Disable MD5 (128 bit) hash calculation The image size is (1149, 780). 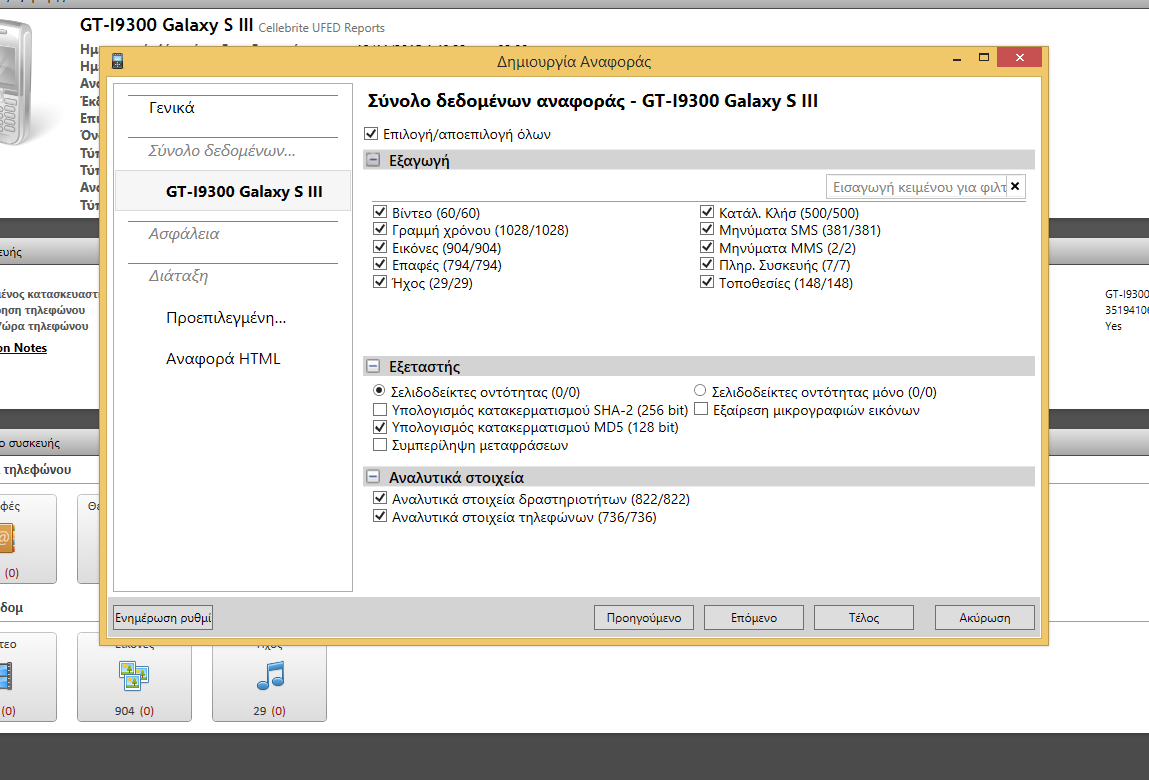pos(380,427)
